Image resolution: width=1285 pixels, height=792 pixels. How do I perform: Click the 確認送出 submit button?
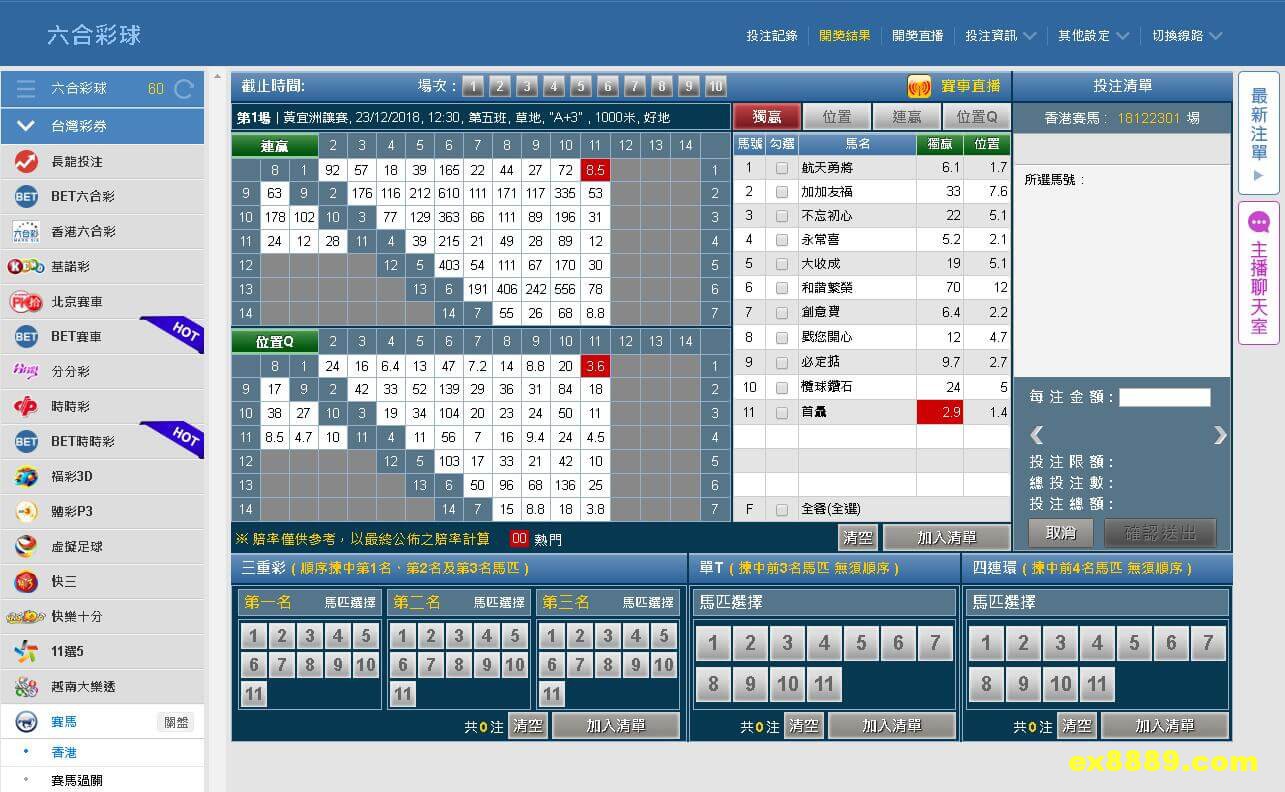[x=1160, y=533]
